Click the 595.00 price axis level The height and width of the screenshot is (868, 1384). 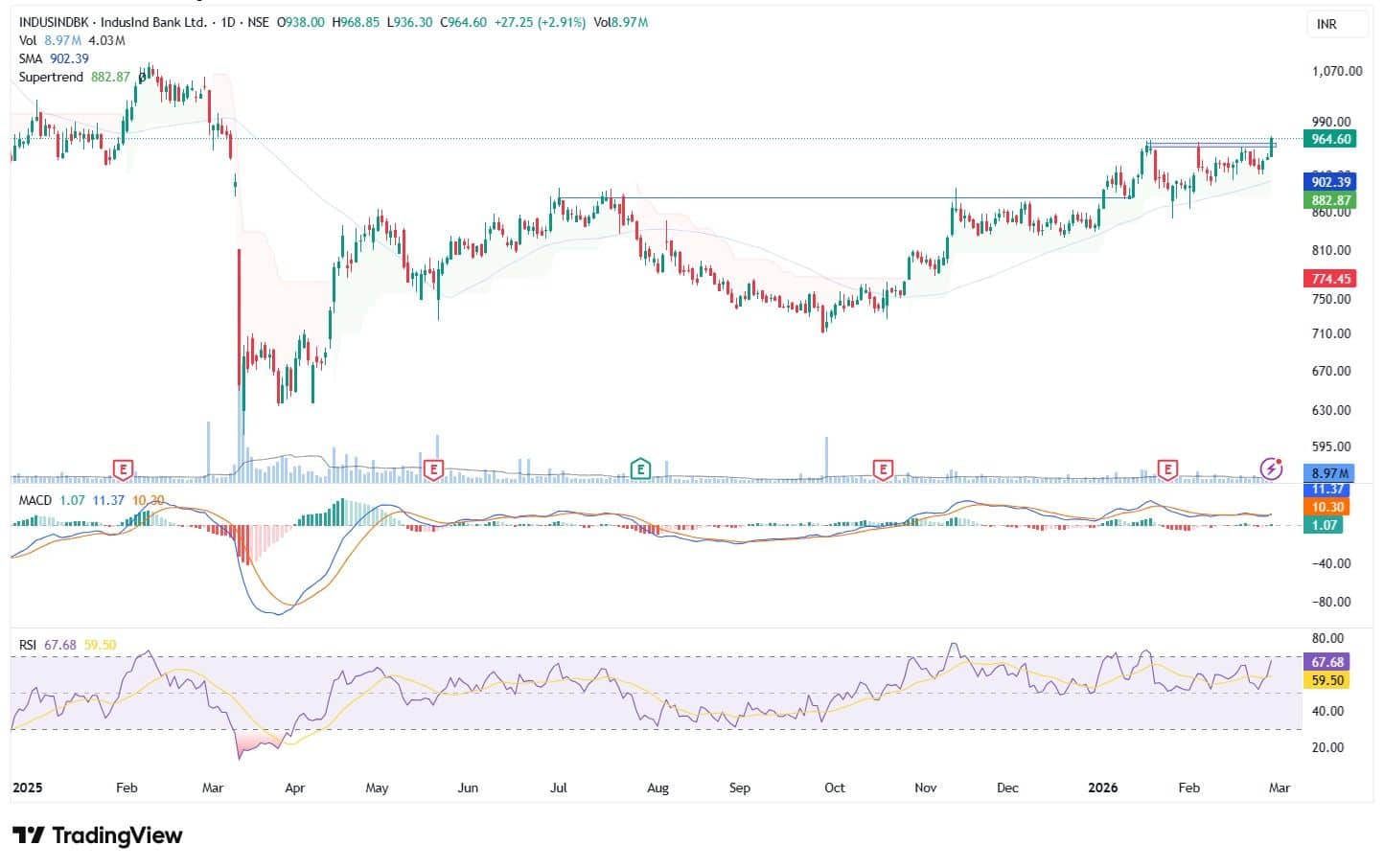(1331, 446)
